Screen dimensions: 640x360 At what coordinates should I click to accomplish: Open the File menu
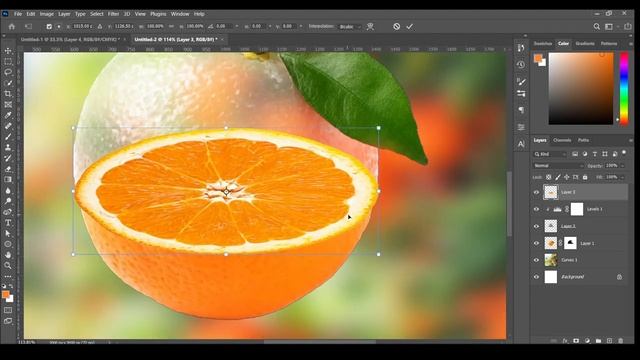pos(18,14)
